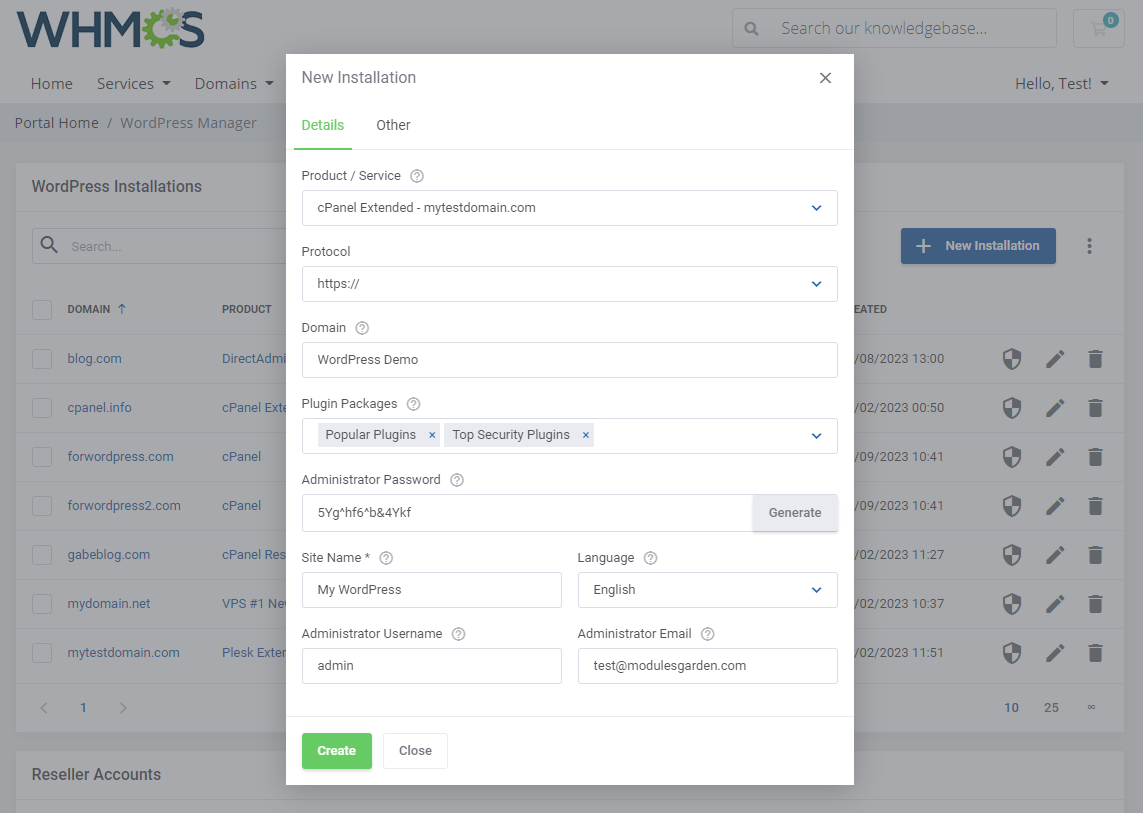This screenshot has height=813, width=1143.
Task: Click Domain input field
Action: click(x=569, y=360)
